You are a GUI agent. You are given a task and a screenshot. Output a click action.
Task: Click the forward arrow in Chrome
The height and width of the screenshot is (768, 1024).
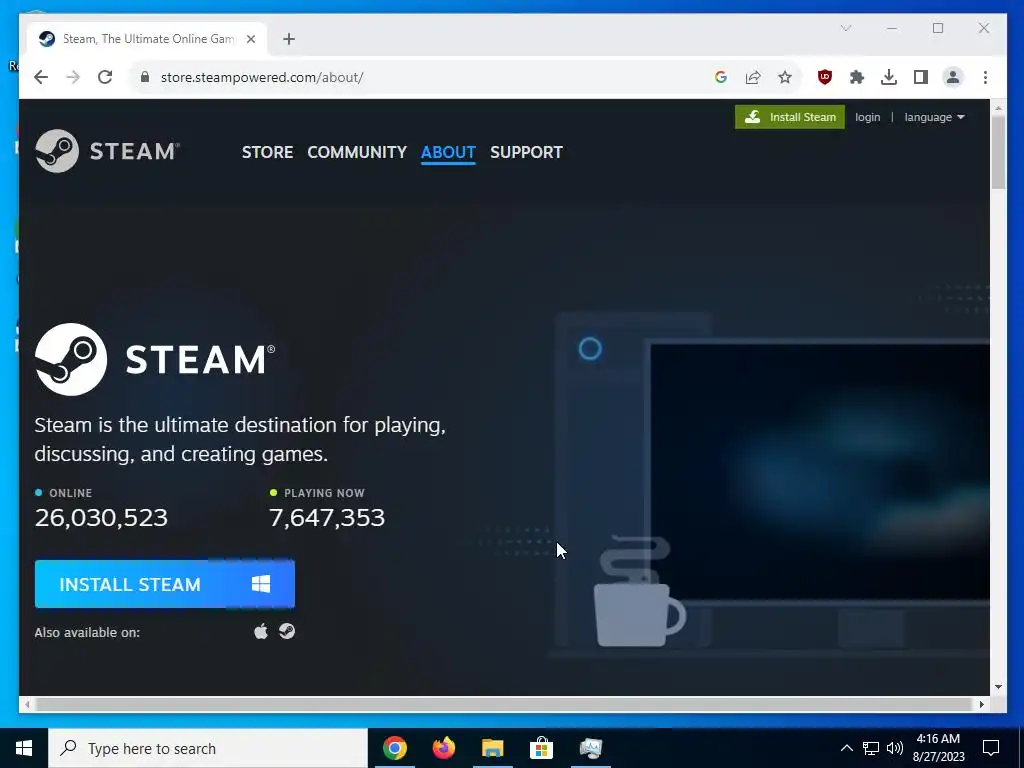click(73, 77)
